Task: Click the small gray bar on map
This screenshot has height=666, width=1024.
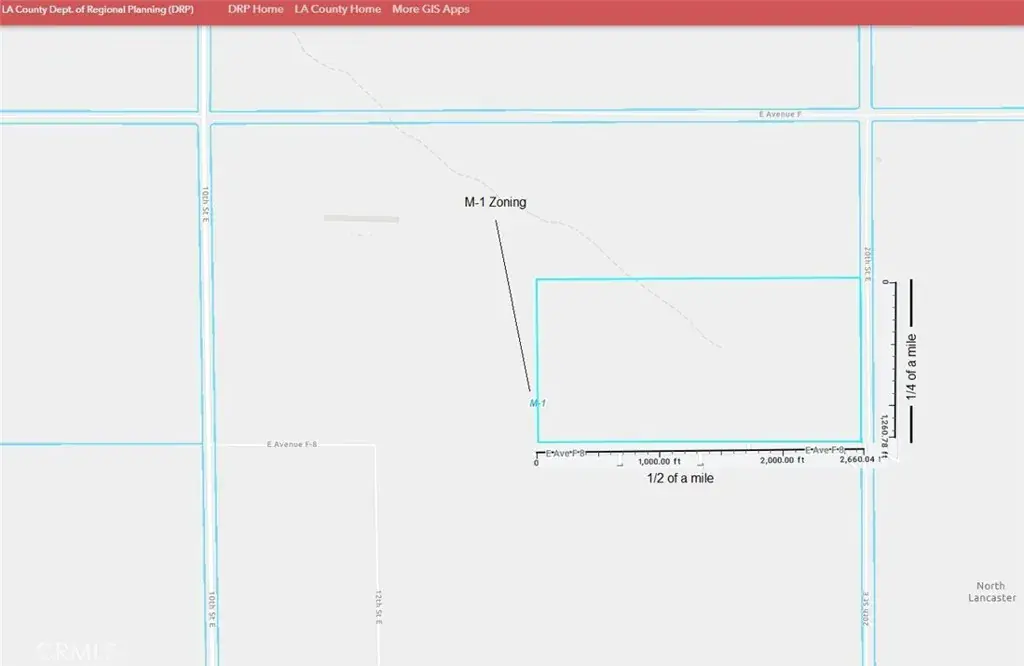Action: pyautogui.click(x=361, y=218)
